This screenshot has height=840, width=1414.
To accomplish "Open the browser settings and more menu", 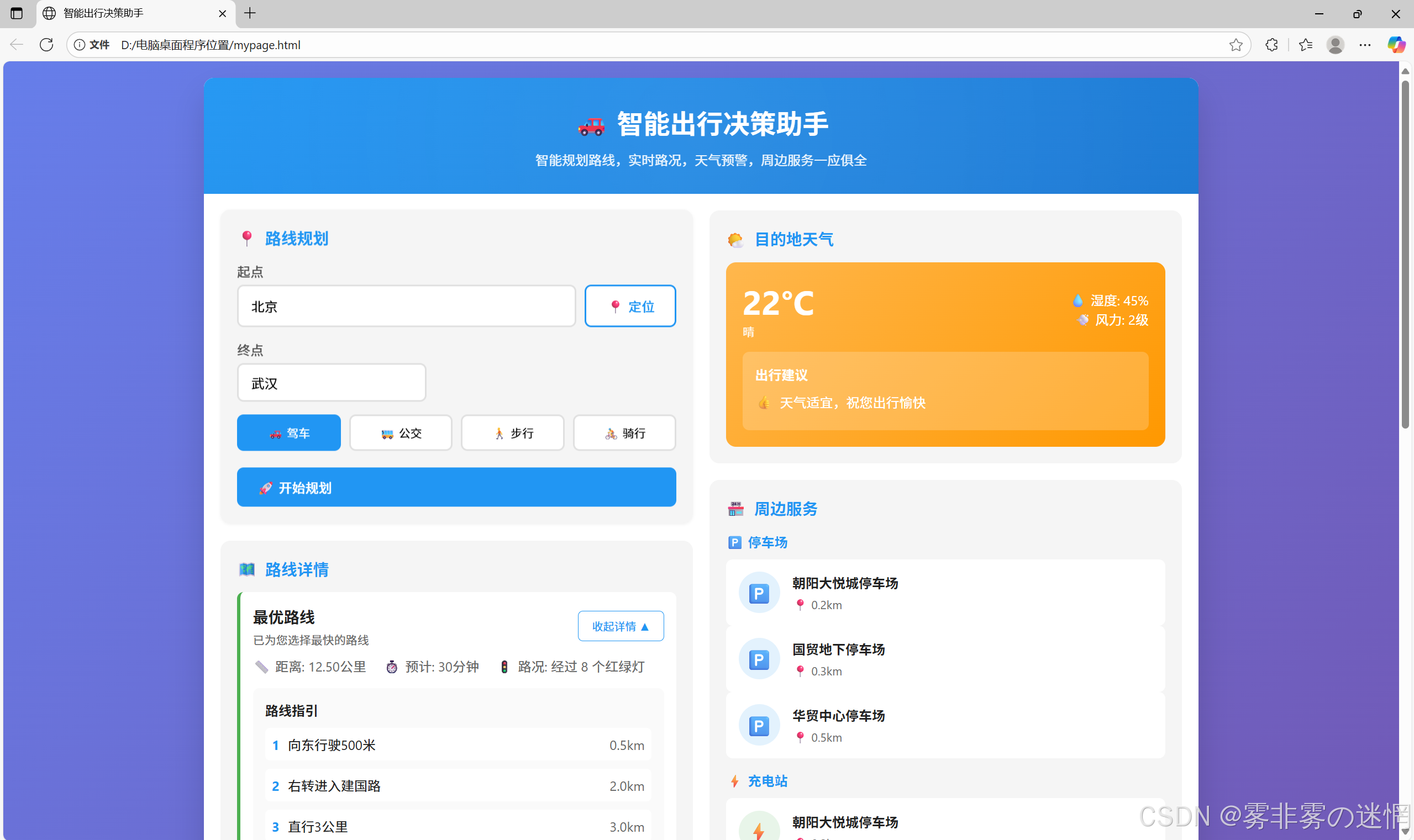I will (x=1365, y=45).
